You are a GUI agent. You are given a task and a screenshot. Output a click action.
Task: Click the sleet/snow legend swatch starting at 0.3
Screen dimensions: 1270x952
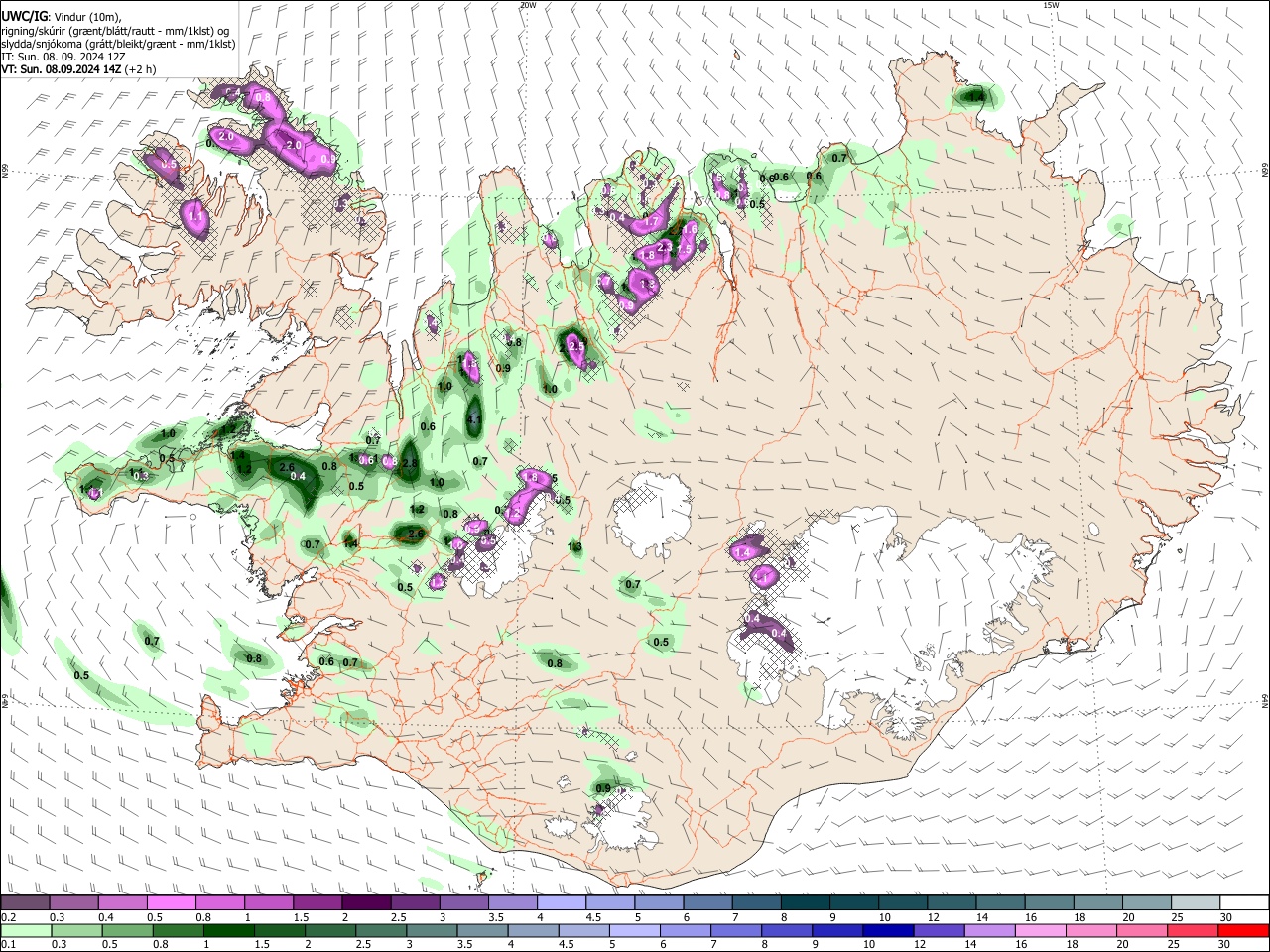pyautogui.click(x=73, y=903)
